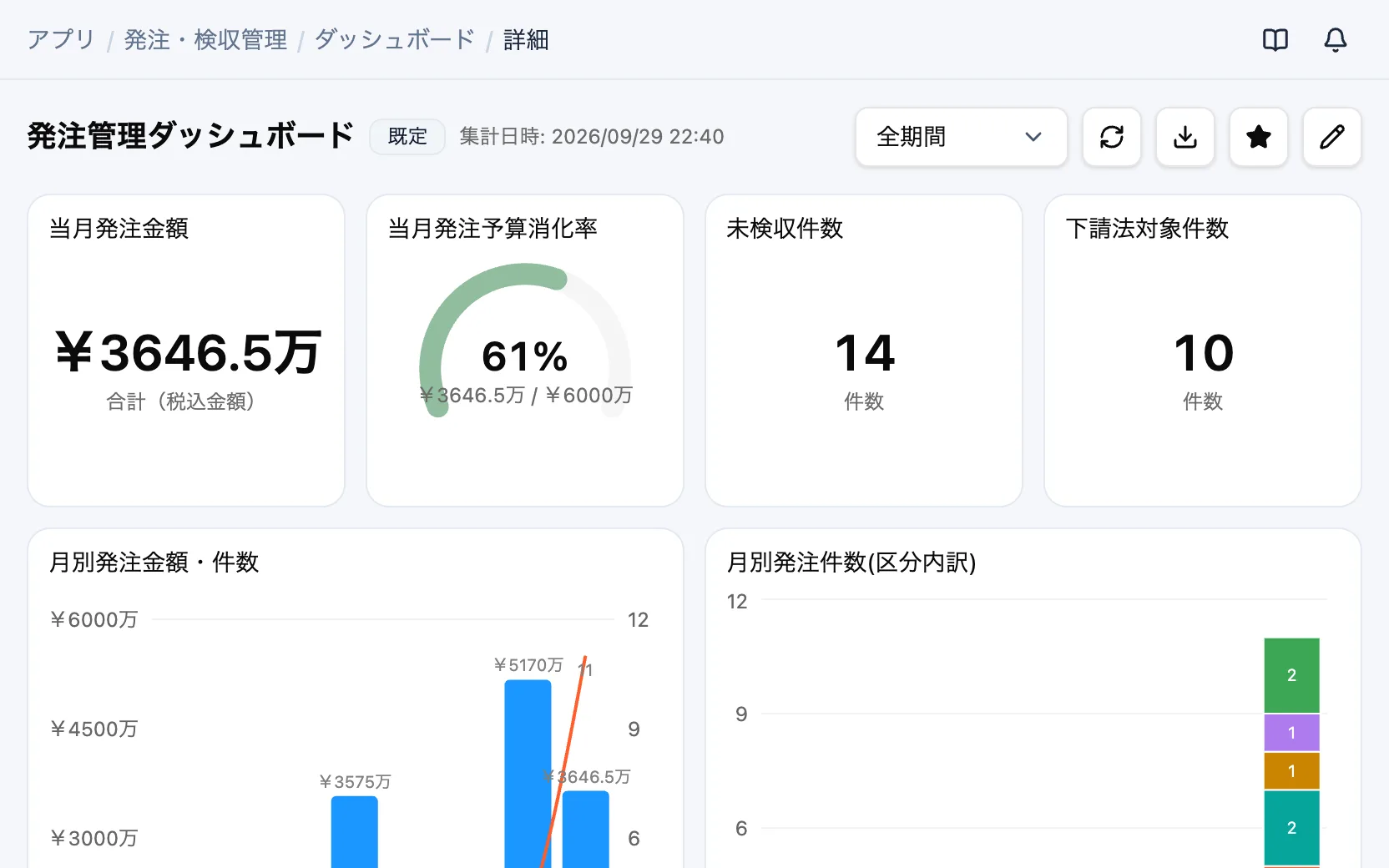This screenshot has width=1389, height=868.
Task: Click the ¥3646.5万 / ¥6000万 gauge caption
Action: click(x=526, y=395)
